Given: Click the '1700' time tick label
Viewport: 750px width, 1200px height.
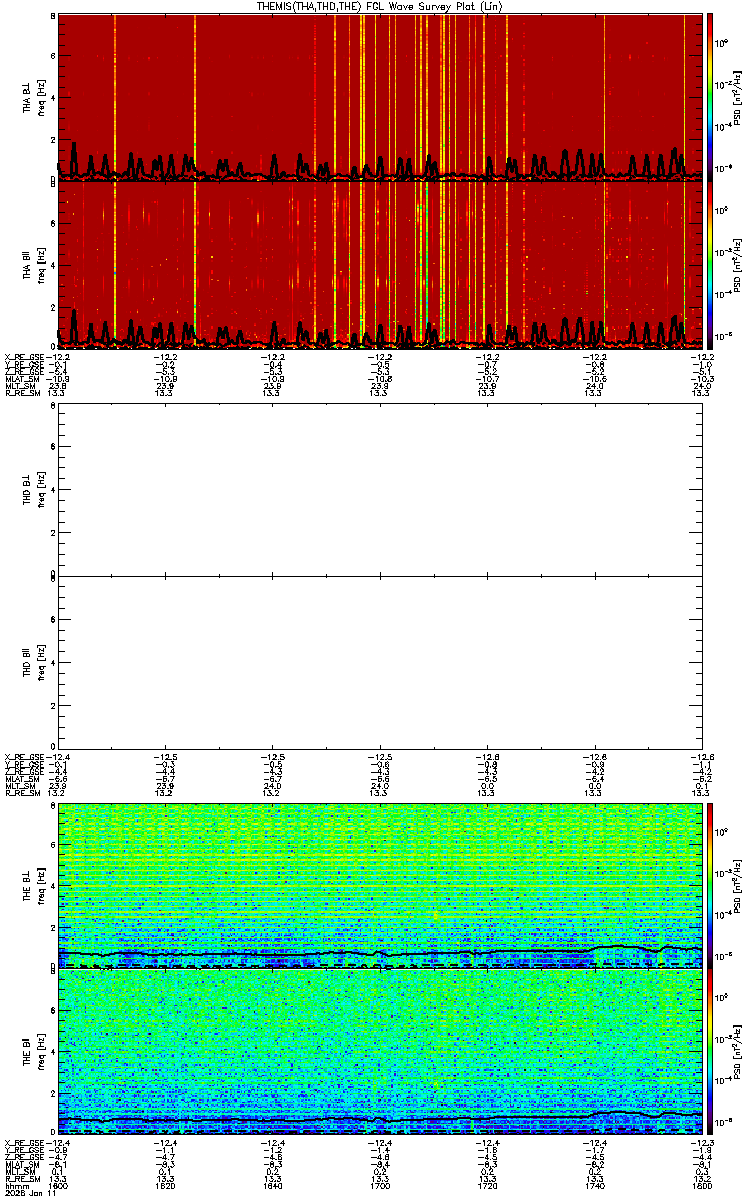Looking at the screenshot, I should [380, 1187].
